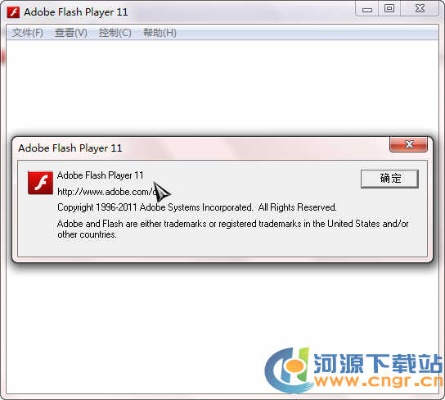Click the Flash logo in the title bar
Screen dimensions: 445x400
pyautogui.click(x=13, y=12)
